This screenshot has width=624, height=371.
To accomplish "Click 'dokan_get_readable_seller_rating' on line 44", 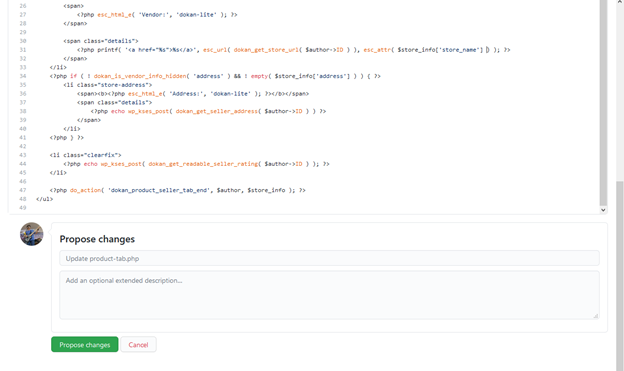I will click(203, 164).
